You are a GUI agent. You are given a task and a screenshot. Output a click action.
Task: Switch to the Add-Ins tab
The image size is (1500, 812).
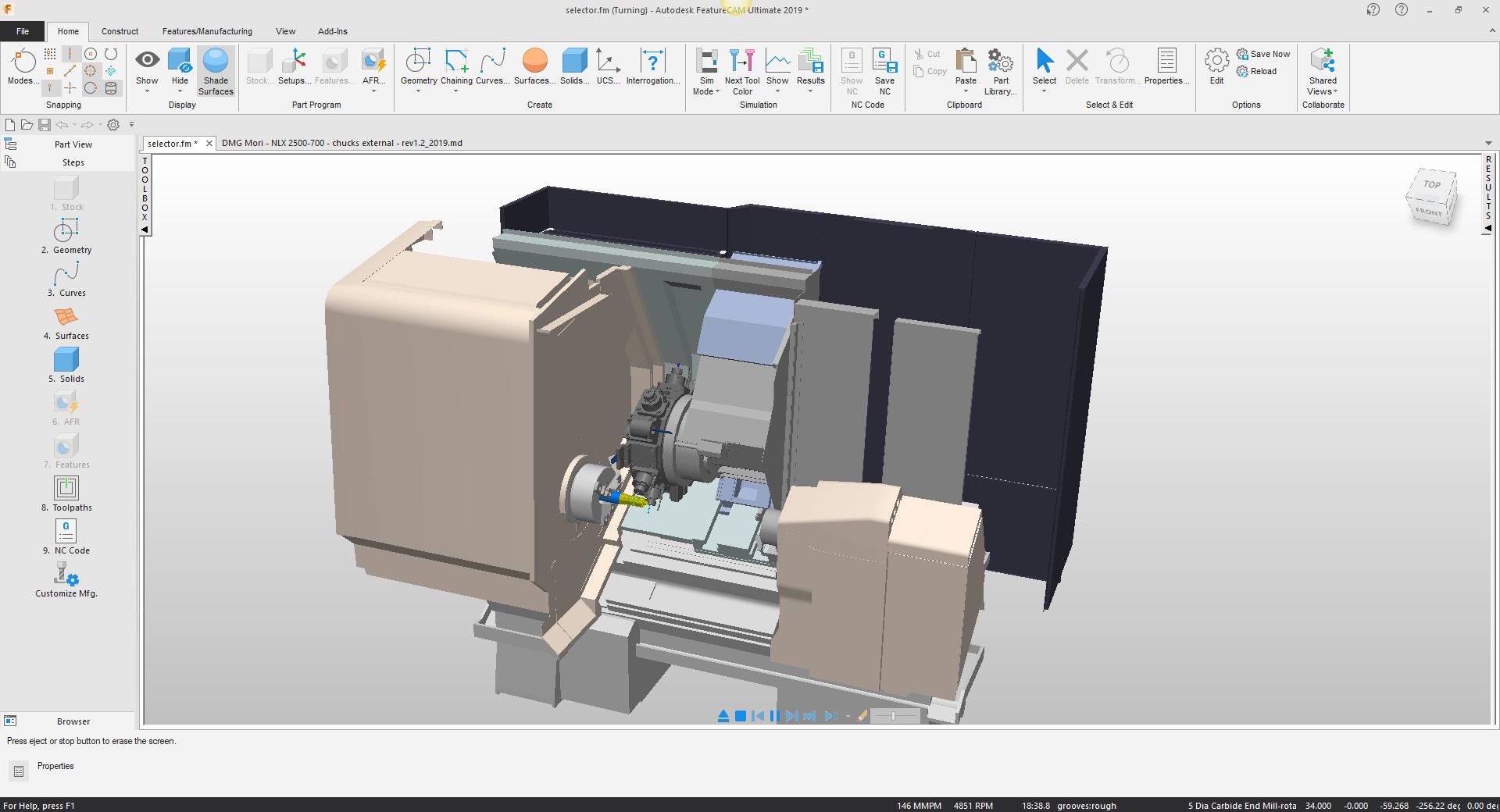(x=333, y=31)
